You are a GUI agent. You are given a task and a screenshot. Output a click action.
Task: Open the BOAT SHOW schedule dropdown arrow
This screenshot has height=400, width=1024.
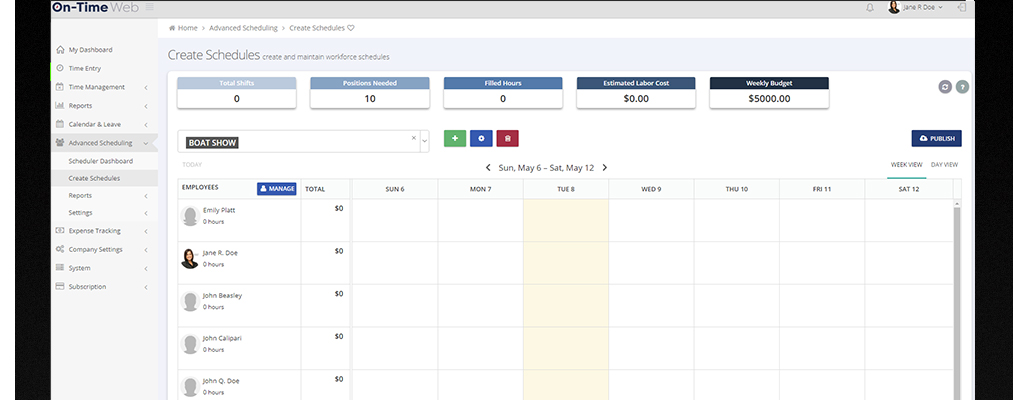[424, 141]
